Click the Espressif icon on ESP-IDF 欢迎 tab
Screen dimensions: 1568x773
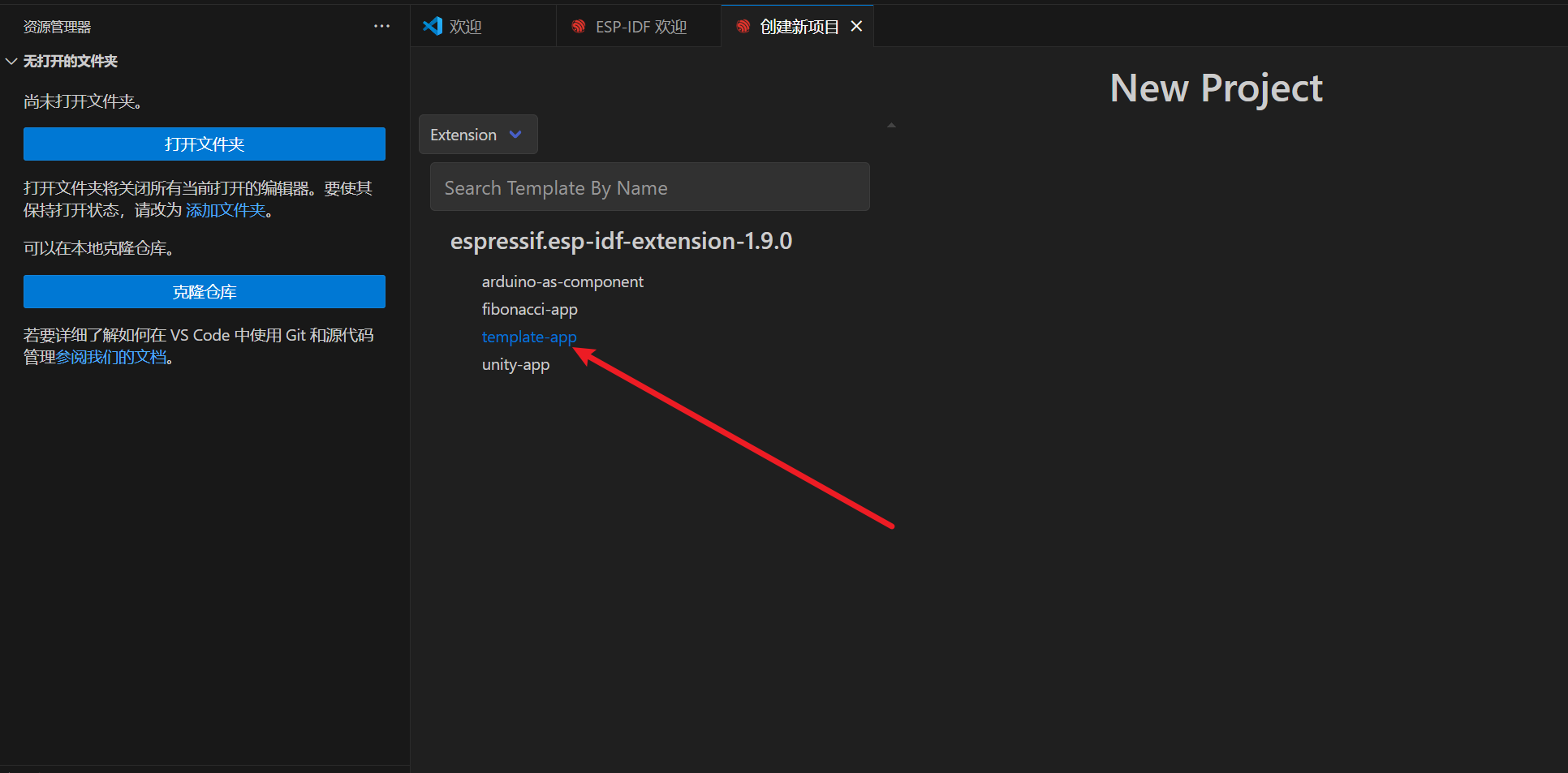click(x=579, y=27)
